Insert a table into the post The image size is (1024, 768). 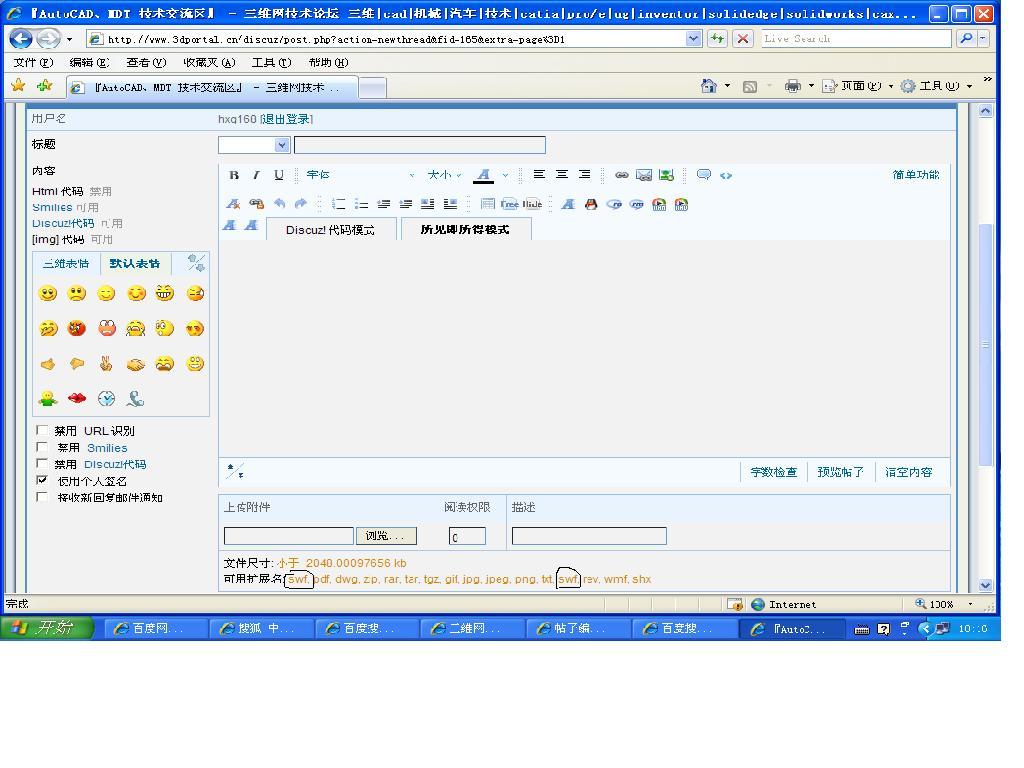[x=488, y=204]
